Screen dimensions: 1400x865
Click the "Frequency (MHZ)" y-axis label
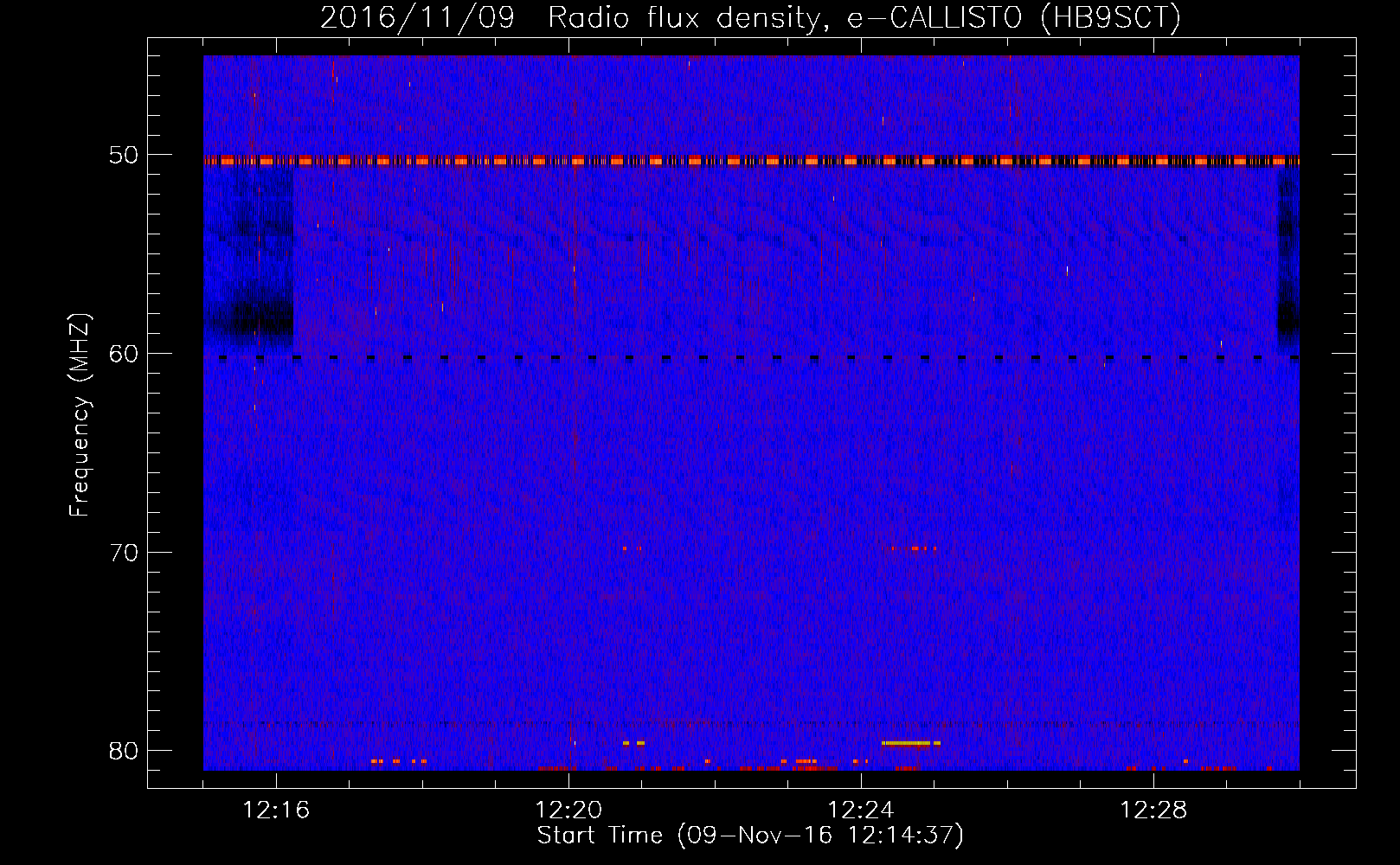click(80, 415)
